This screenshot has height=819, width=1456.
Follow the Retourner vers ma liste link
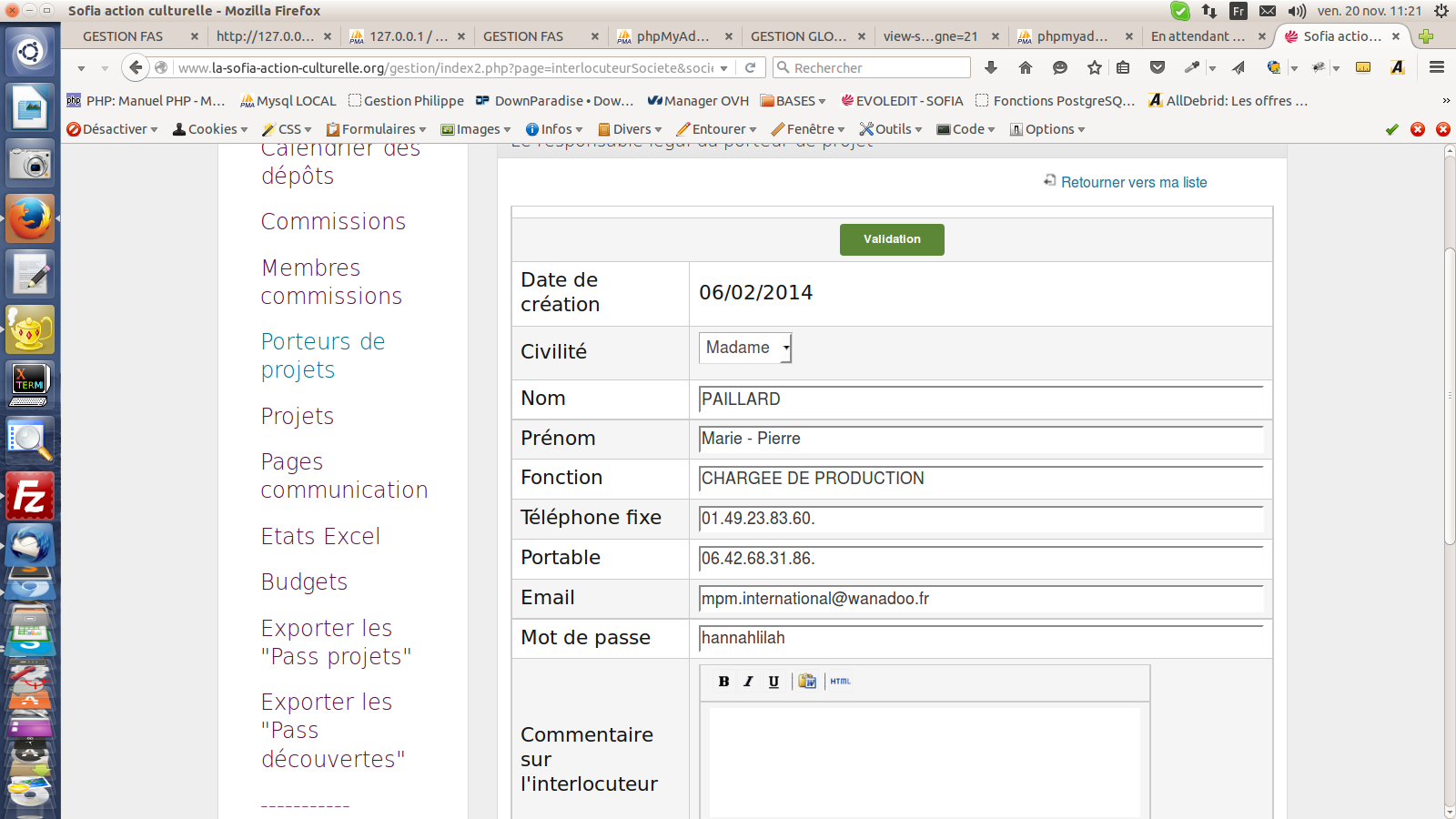1133,182
